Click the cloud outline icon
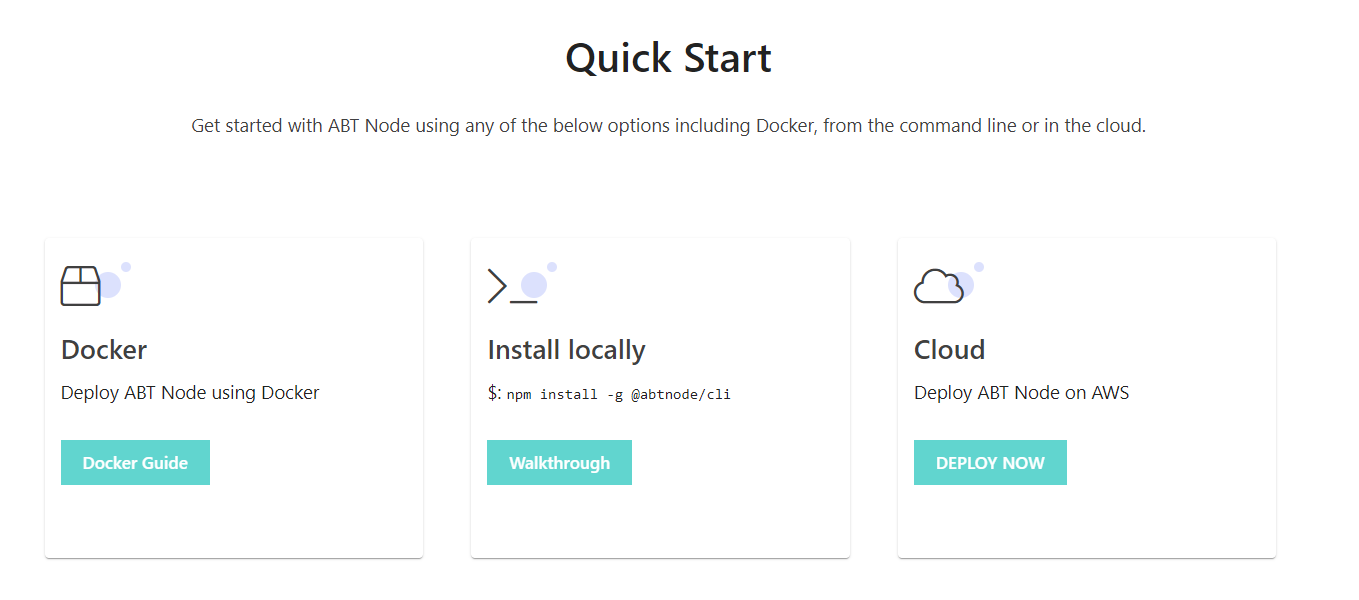Screen dimensions: 1359x600 (938, 287)
